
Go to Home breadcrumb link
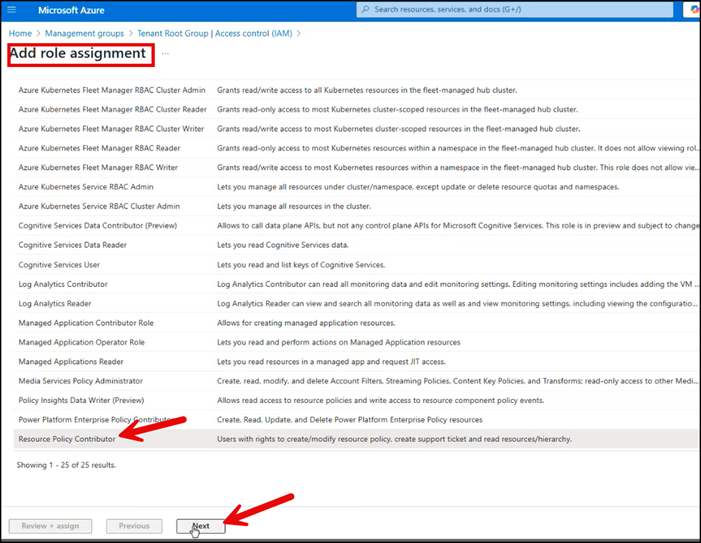(20, 34)
